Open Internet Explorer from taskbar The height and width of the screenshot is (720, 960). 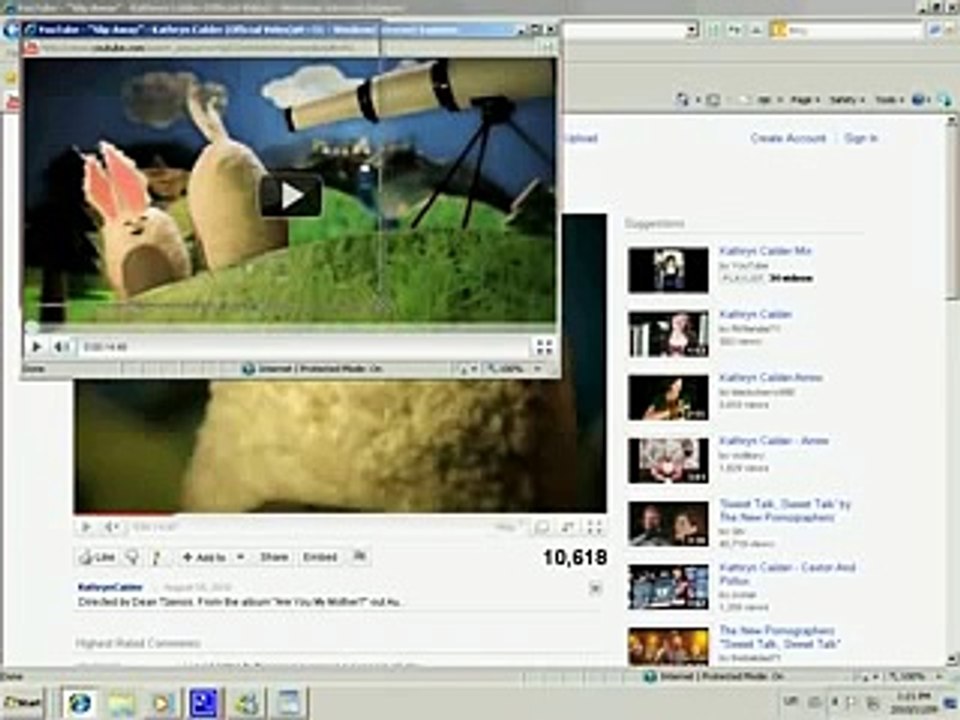(80, 702)
